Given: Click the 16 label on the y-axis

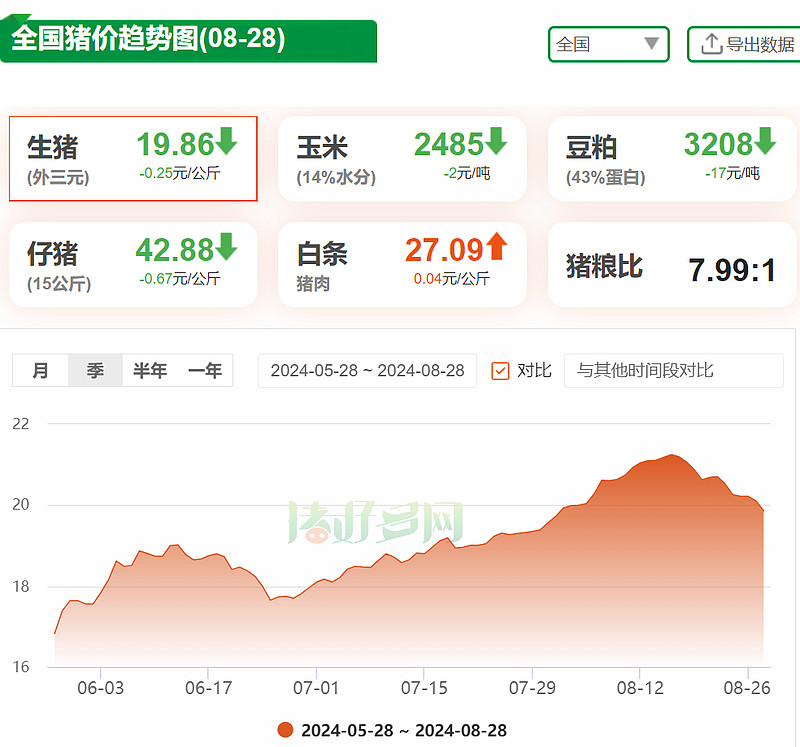Looking at the screenshot, I should point(21,666).
